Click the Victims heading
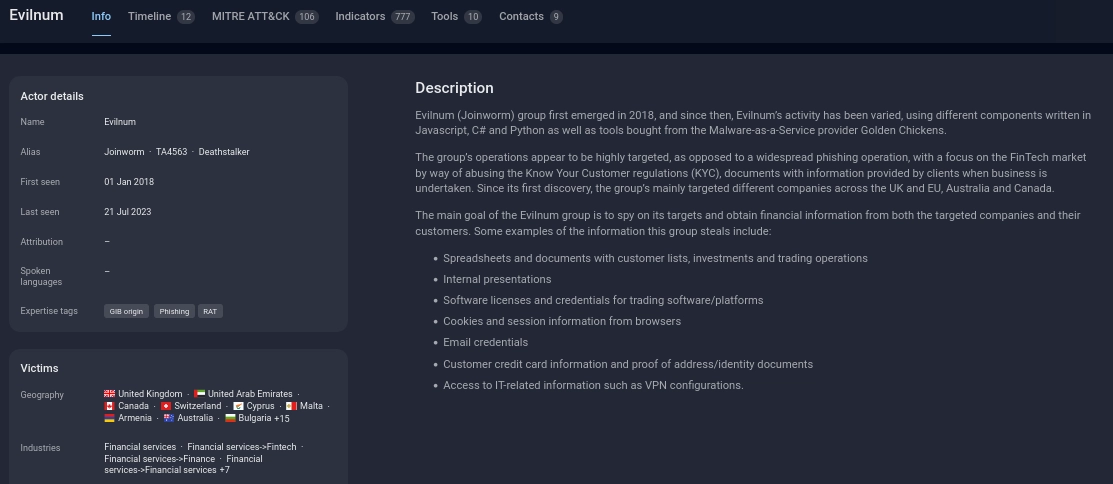The width and height of the screenshot is (1113, 484). [39, 368]
